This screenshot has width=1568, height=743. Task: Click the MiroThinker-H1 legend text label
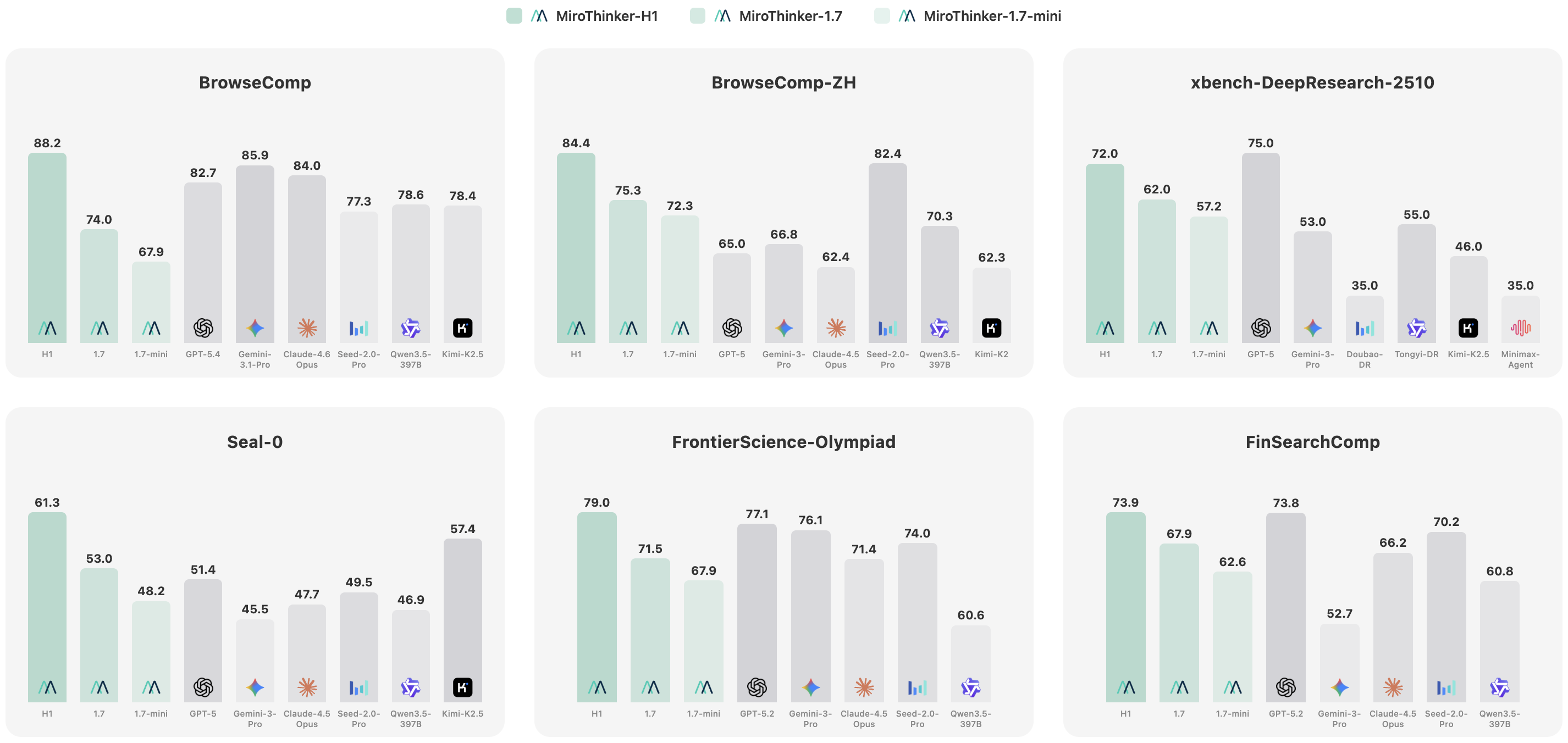[606, 16]
